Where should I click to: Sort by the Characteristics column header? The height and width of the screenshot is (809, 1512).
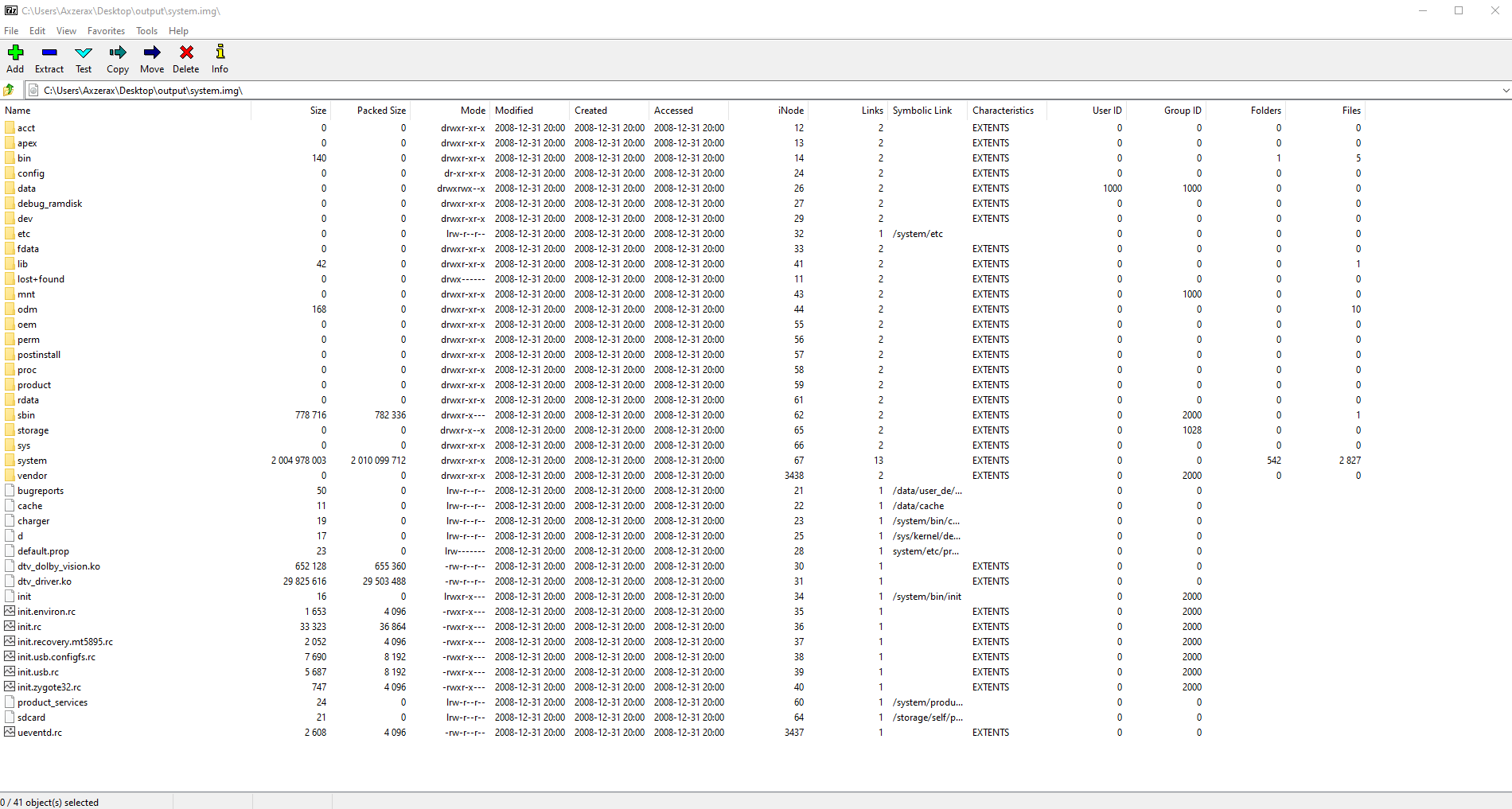[x=1007, y=111]
